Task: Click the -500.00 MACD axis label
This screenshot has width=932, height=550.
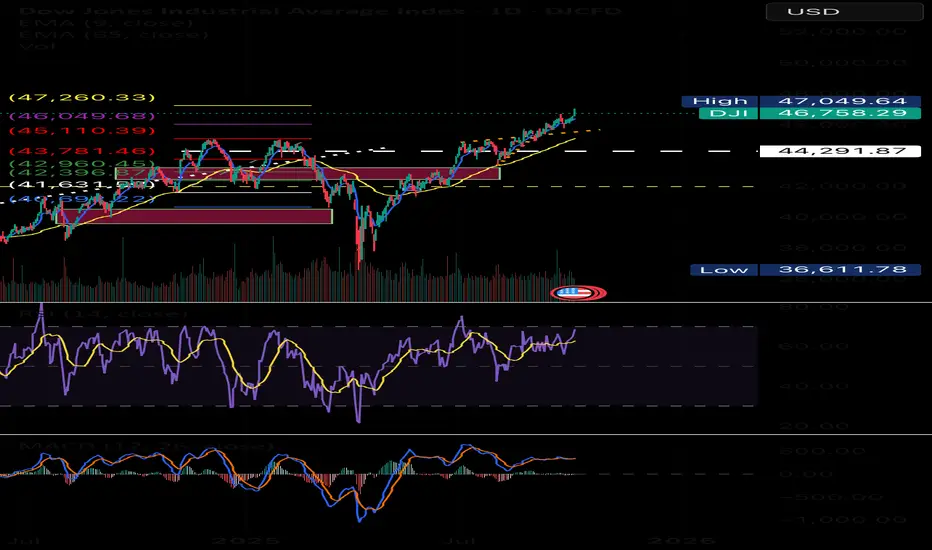Action: (x=831, y=496)
